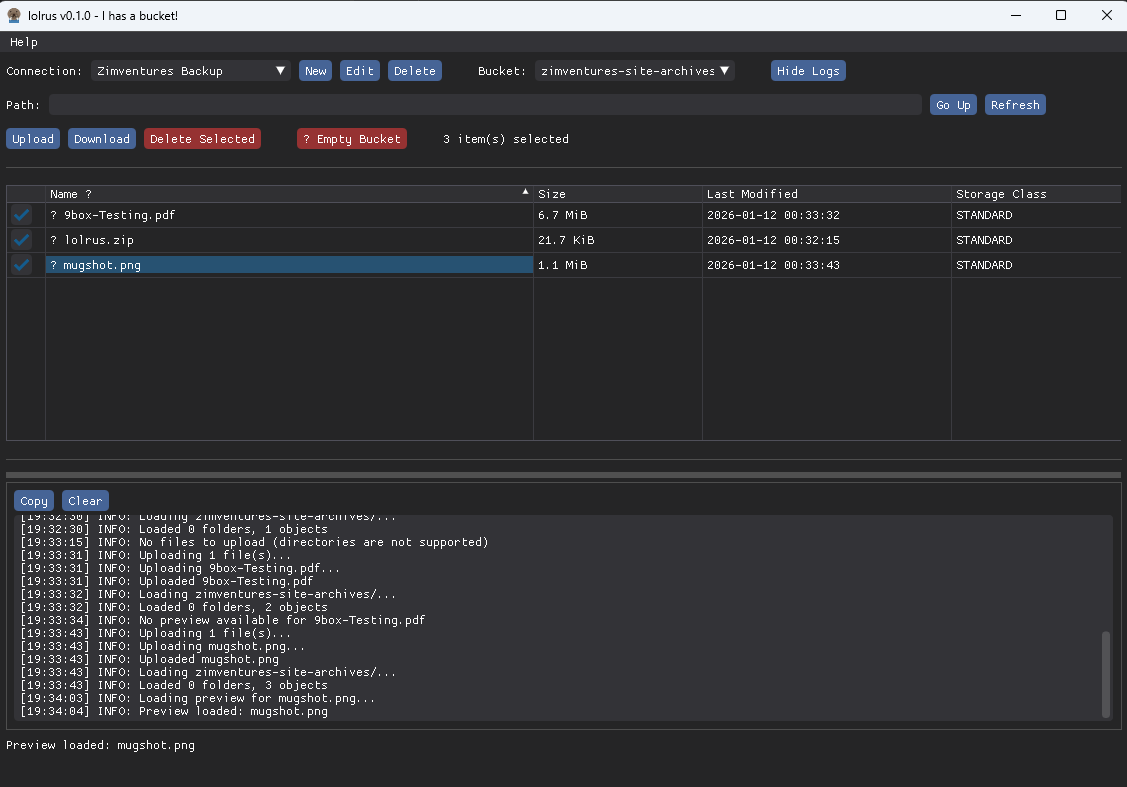This screenshot has width=1127, height=787.
Task: Uncheck the lolrus.zip row checkbox
Action: (21, 239)
